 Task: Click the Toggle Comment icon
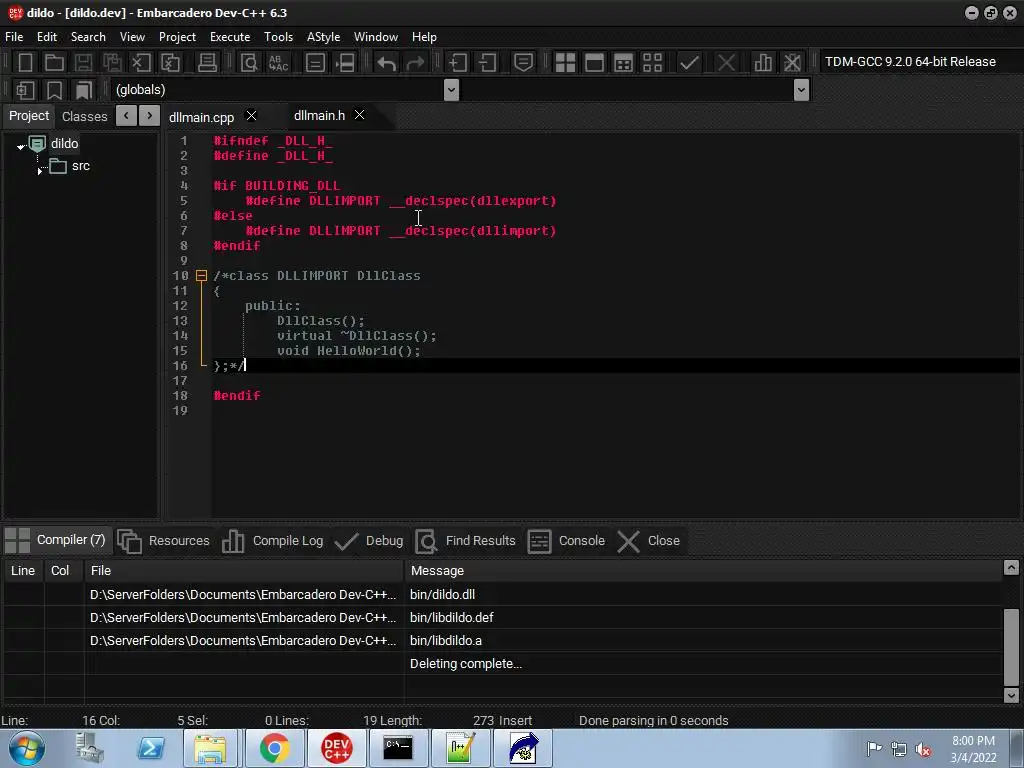523,63
